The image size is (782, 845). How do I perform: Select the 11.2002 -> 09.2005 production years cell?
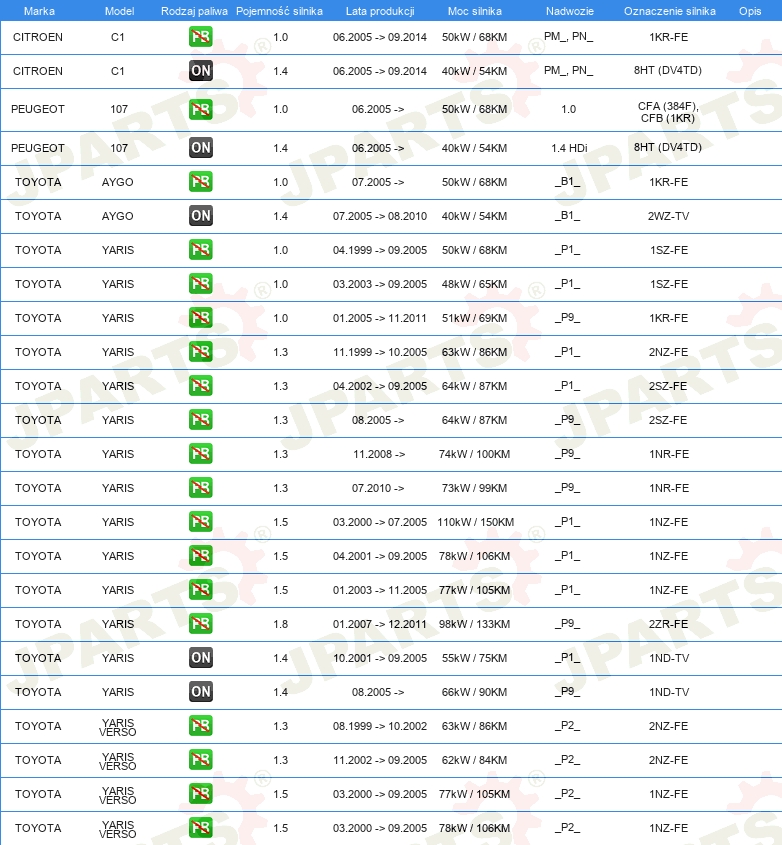click(380, 759)
